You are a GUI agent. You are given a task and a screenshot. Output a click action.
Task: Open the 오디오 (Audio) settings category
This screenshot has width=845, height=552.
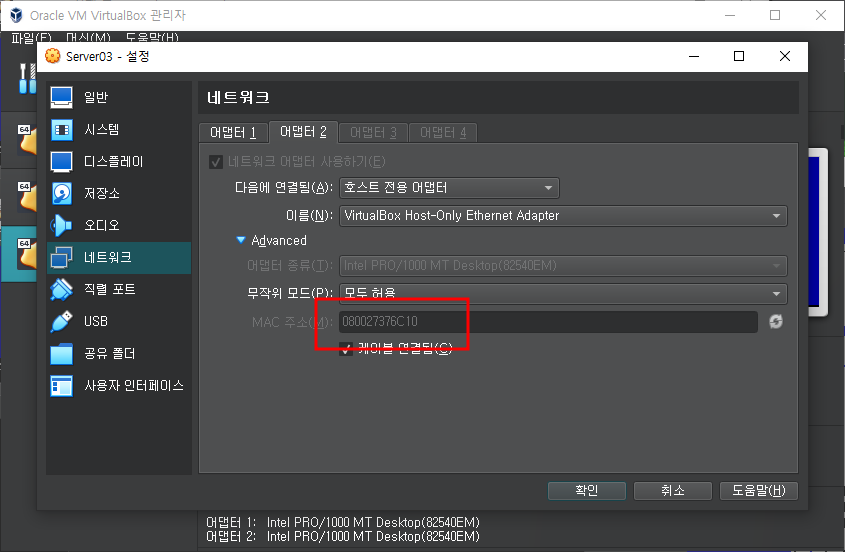tap(119, 225)
